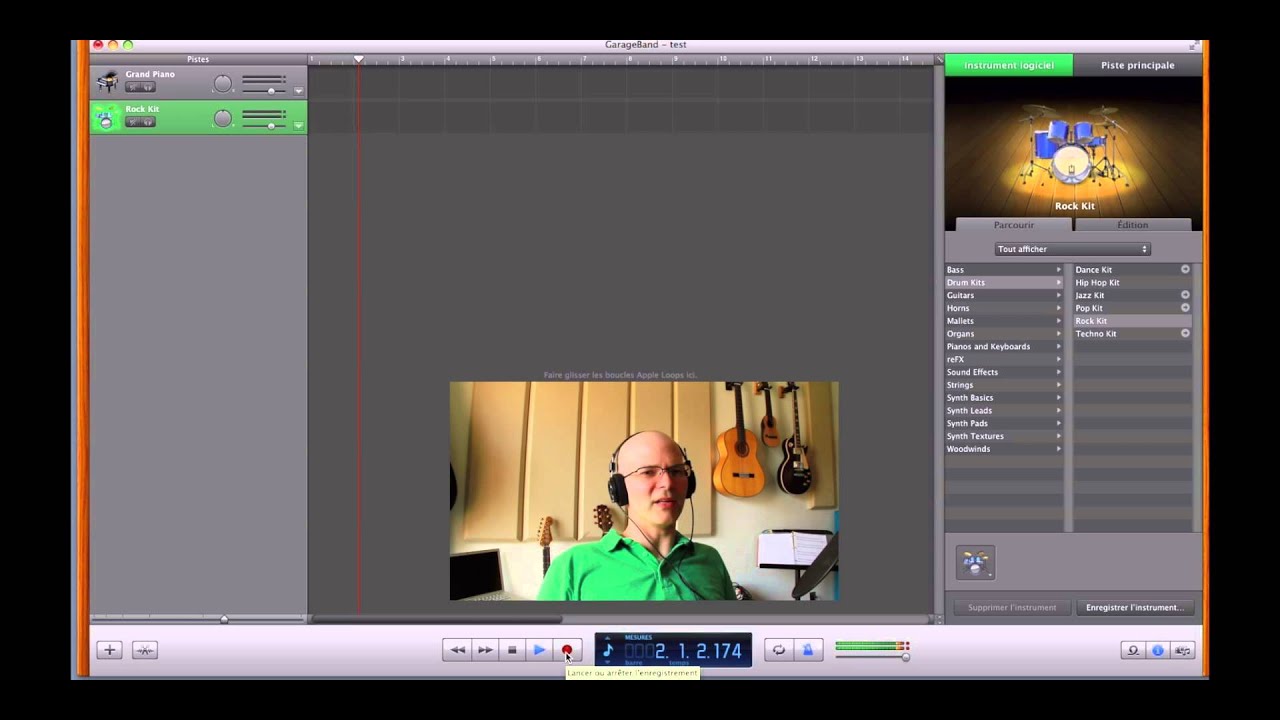Click the Rock Kit drum track icon
The height and width of the screenshot is (720, 1280).
[106, 118]
